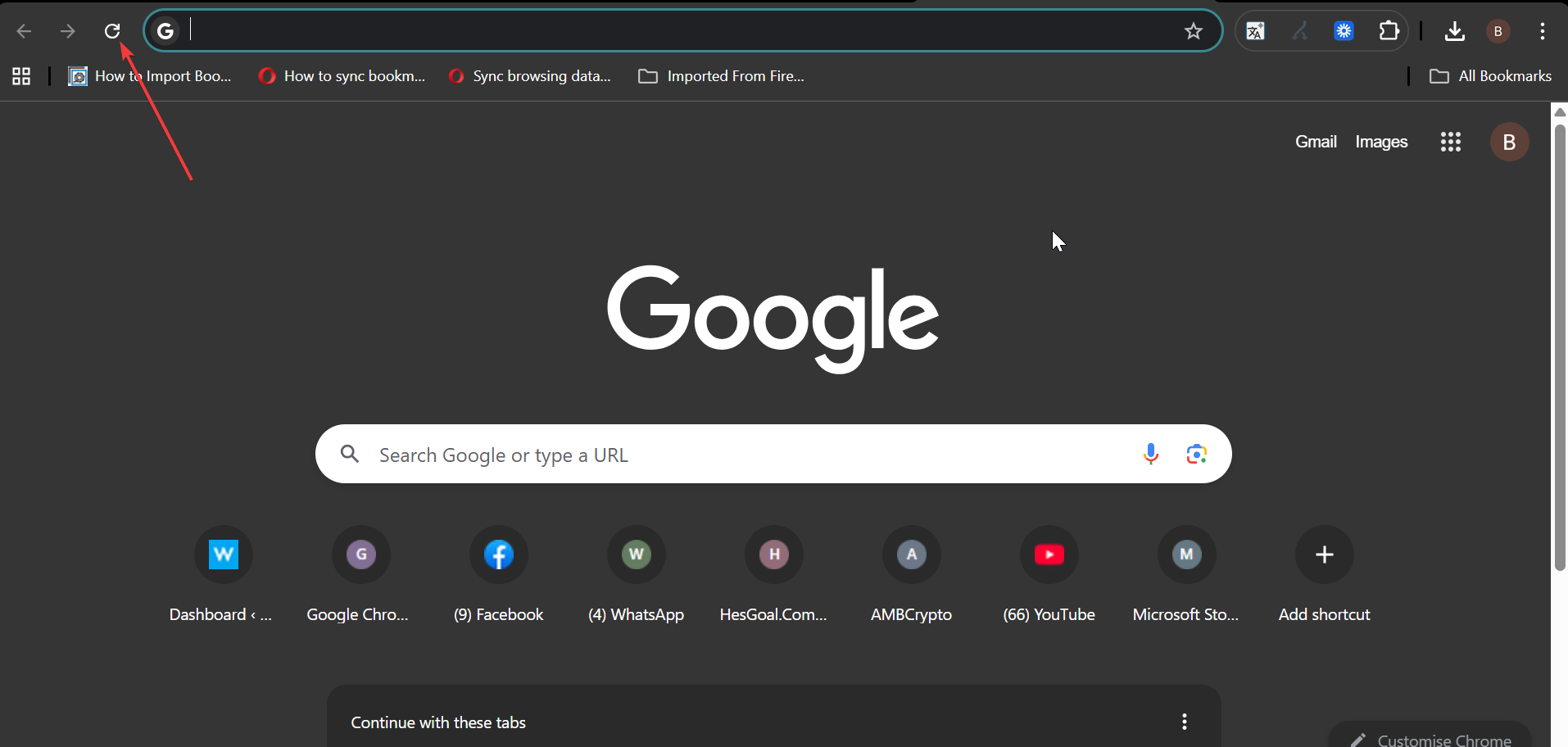Click the Add shortcut button
1568x747 pixels.
[1324, 575]
